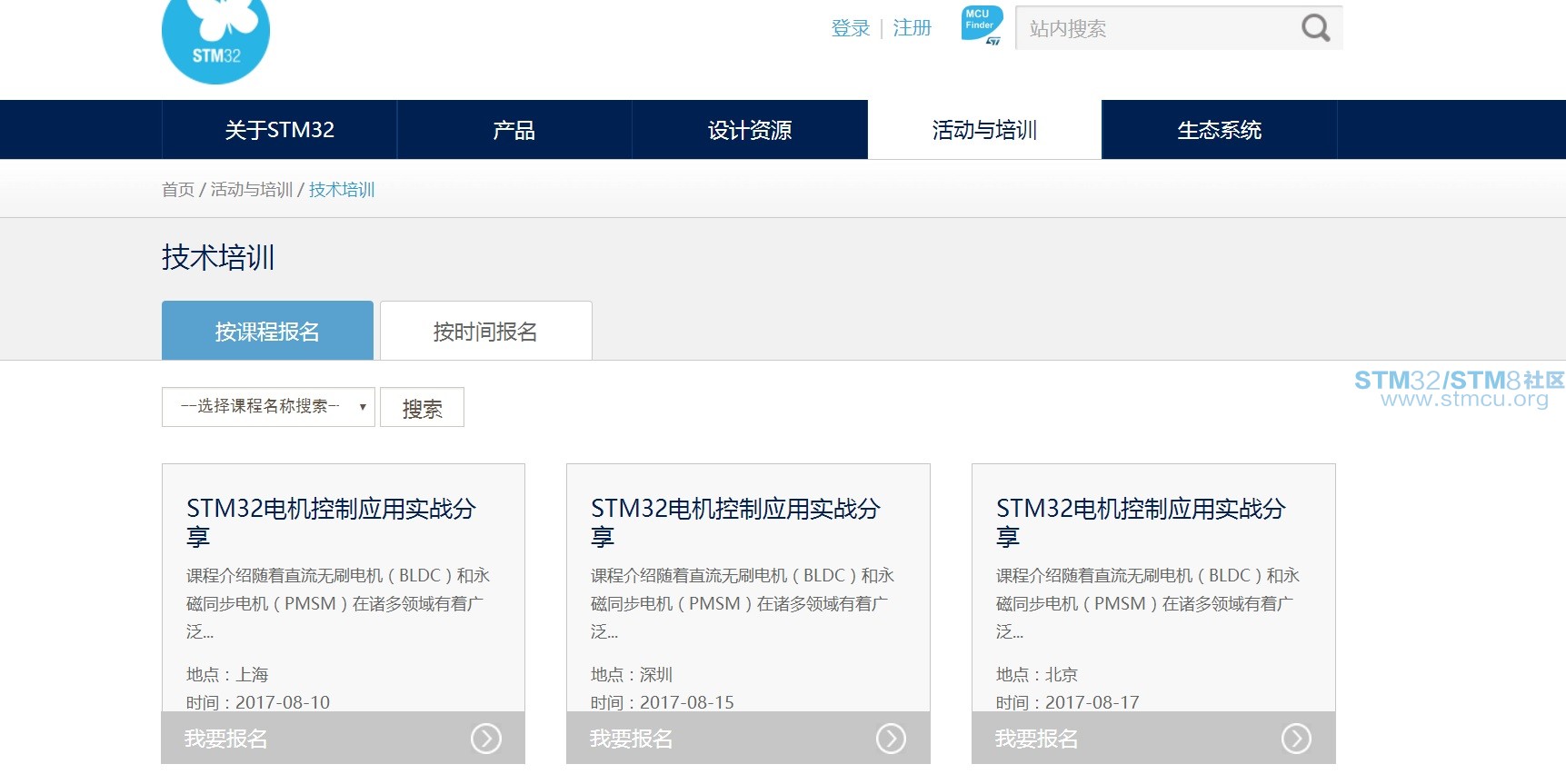The width and height of the screenshot is (1566, 784).
Task: Open the 活动与培训 menu
Action: pos(984,130)
